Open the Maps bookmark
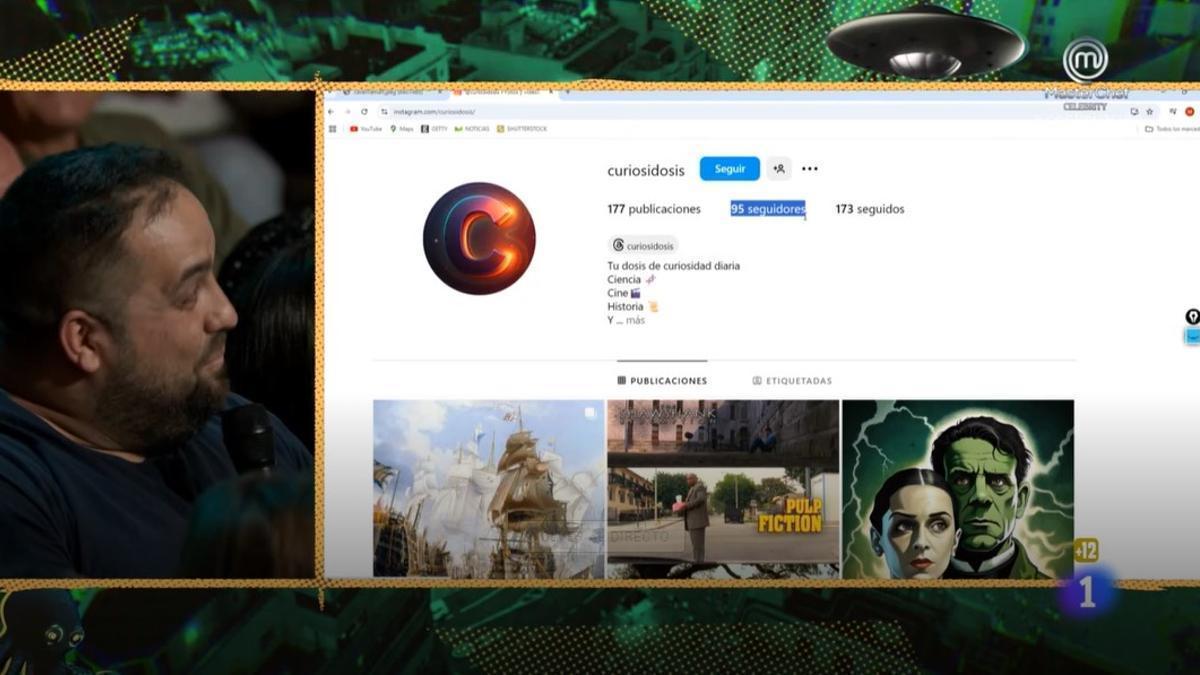Image resolution: width=1200 pixels, height=675 pixels. point(403,128)
